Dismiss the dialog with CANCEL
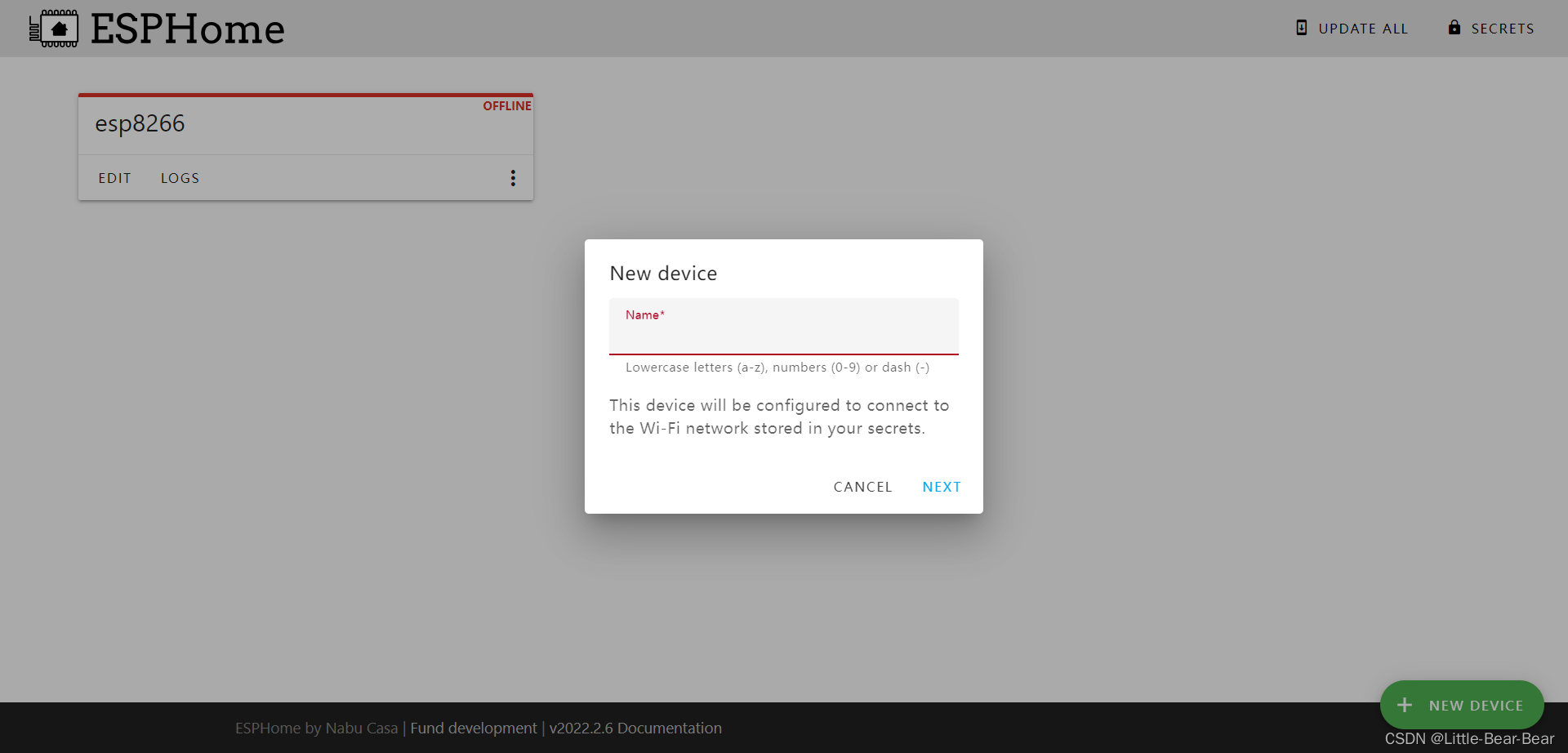The height and width of the screenshot is (753, 1568). coord(862,486)
